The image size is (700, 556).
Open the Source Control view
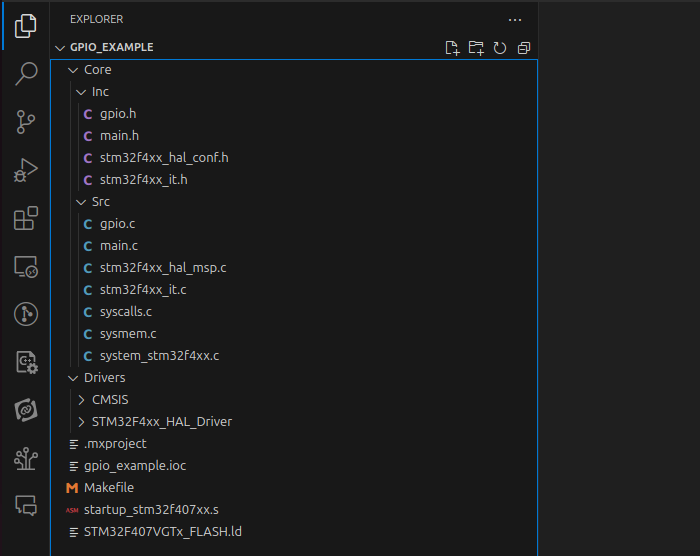click(26, 122)
